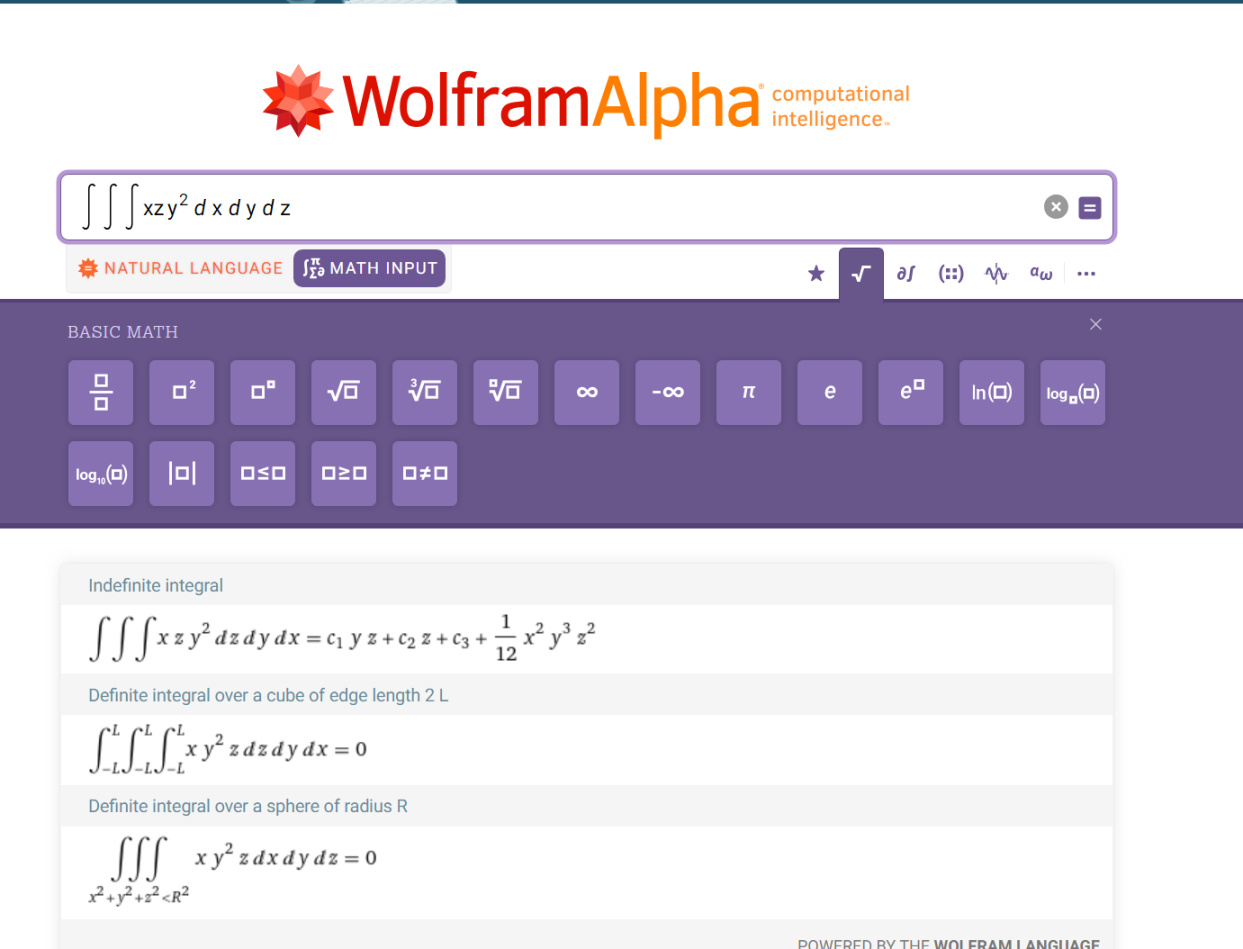Click 'Definite integral over a sphere' heading
This screenshot has width=1243, height=949.
pyautogui.click(x=248, y=806)
